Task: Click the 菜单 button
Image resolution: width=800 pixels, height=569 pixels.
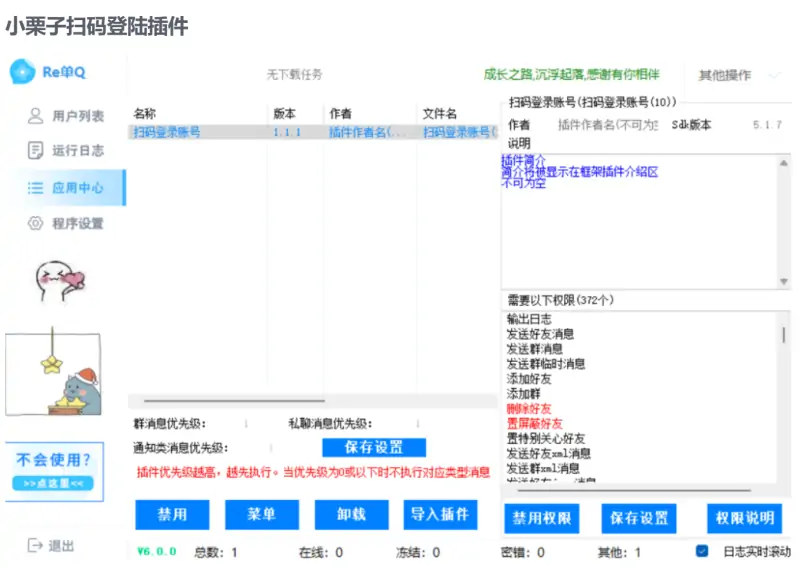Action: click(262, 514)
